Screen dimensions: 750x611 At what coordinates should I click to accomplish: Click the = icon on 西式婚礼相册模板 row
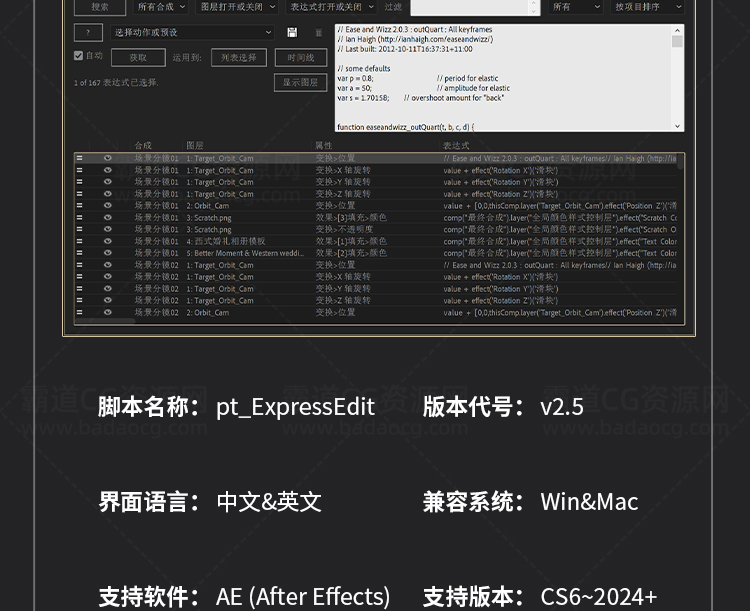pyautogui.click(x=79, y=241)
